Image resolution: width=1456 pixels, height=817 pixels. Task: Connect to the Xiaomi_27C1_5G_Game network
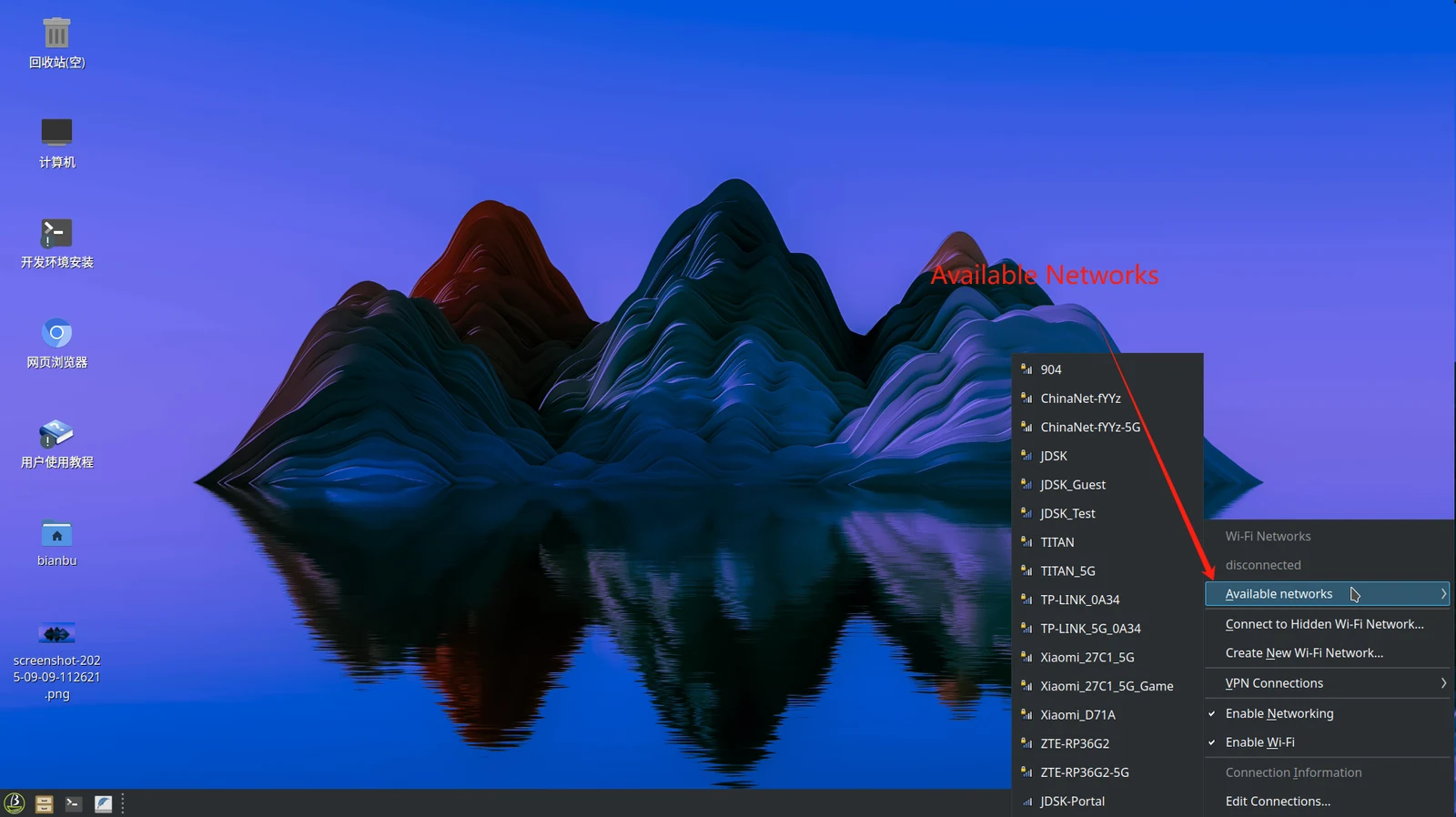pyautogui.click(x=1107, y=686)
